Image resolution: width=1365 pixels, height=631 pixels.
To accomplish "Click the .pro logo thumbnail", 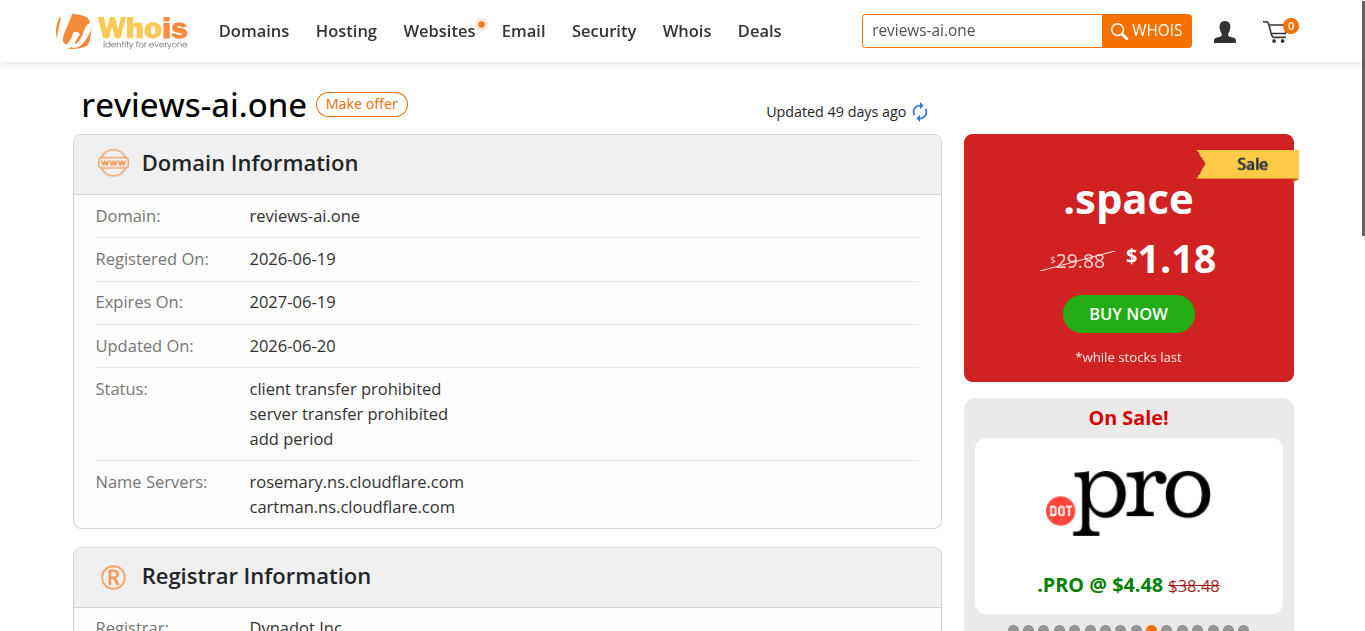I will click(x=1128, y=502).
